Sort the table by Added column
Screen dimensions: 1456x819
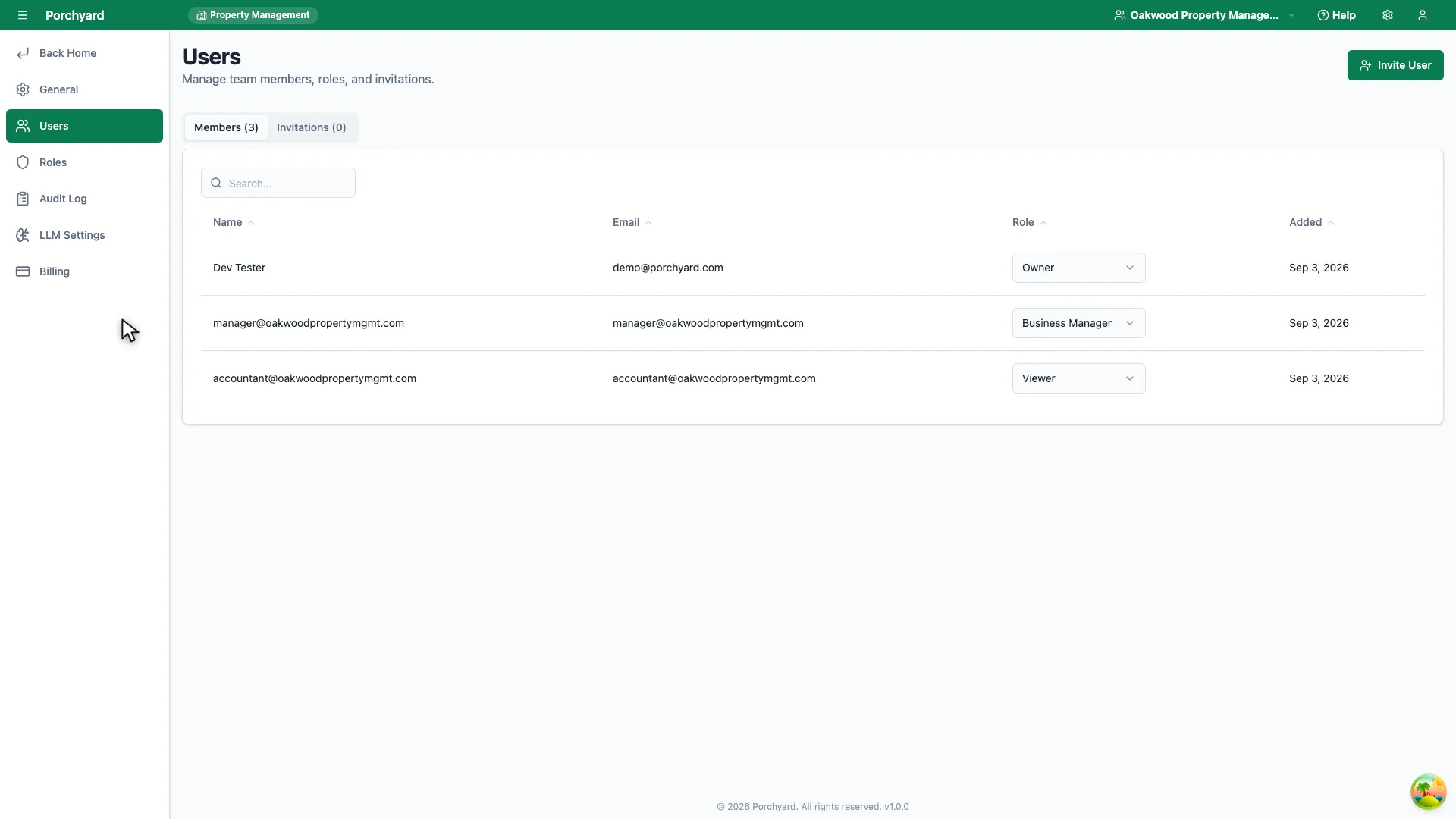(x=1312, y=222)
